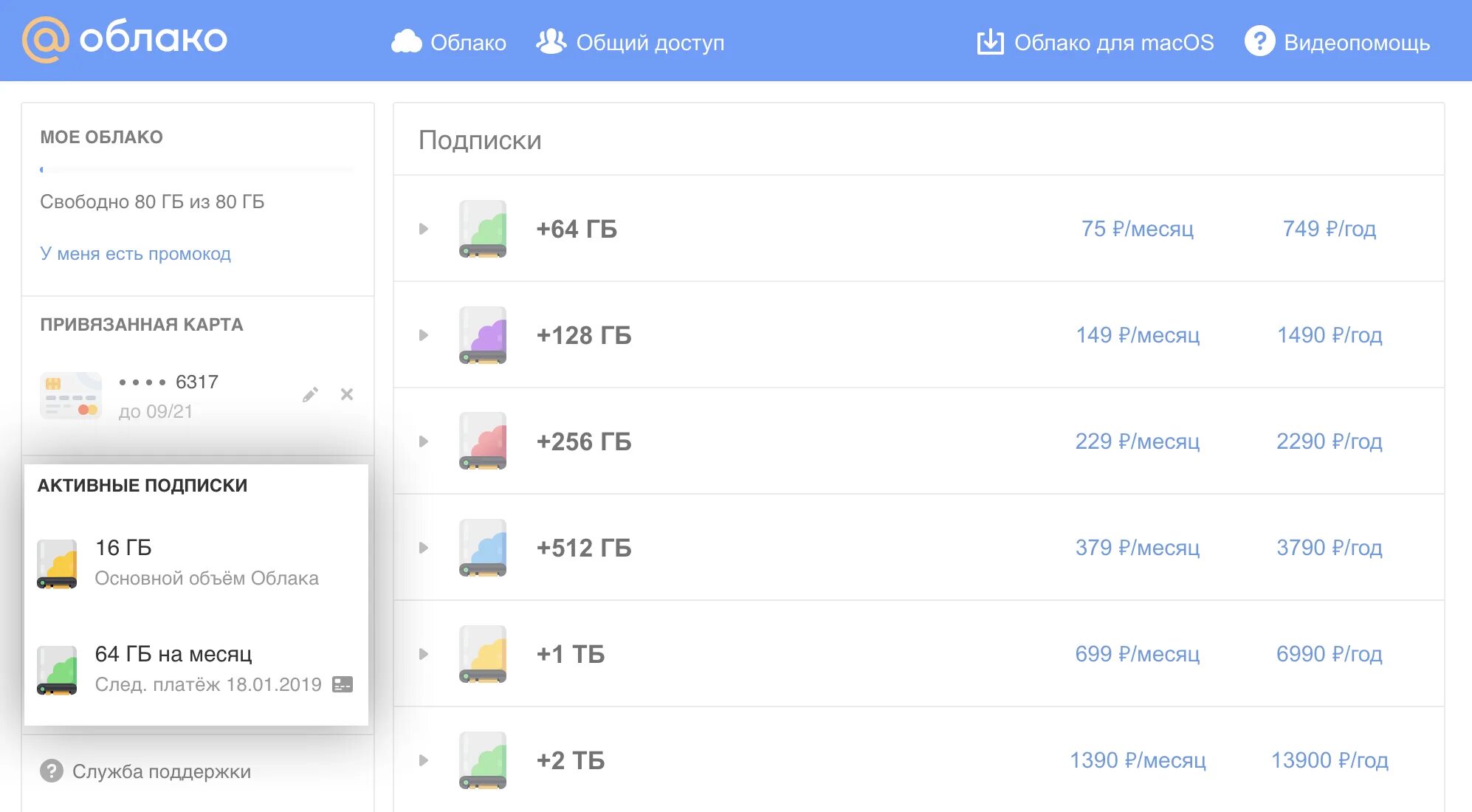Choose 149 ₽/месяц price for +128 ГБ
The width and height of the screenshot is (1472, 812).
(x=1137, y=335)
